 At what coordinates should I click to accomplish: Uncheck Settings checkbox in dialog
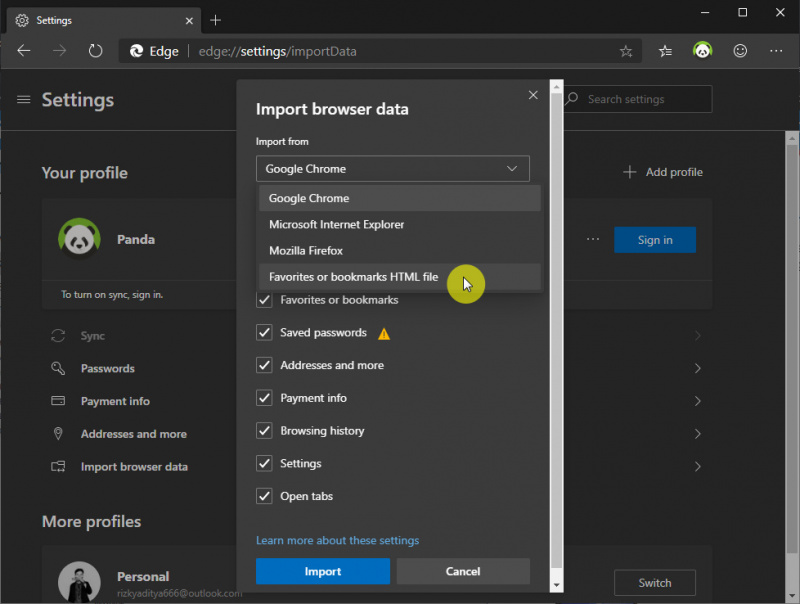coord(264,463)
